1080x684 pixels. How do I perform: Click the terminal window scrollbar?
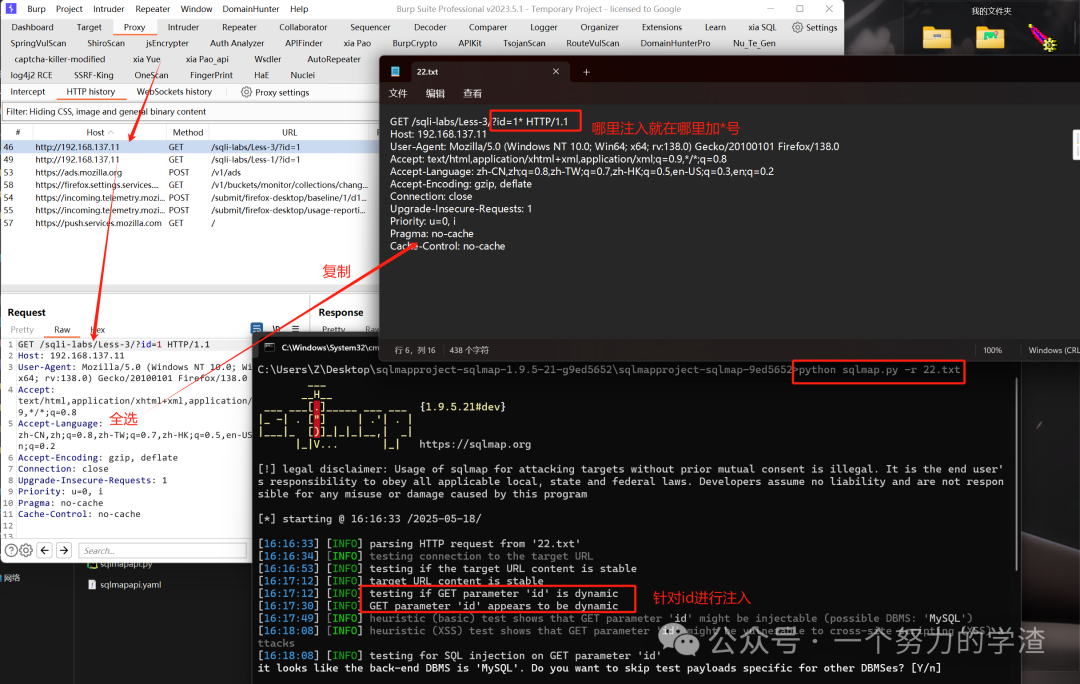tap(1016, 474)
